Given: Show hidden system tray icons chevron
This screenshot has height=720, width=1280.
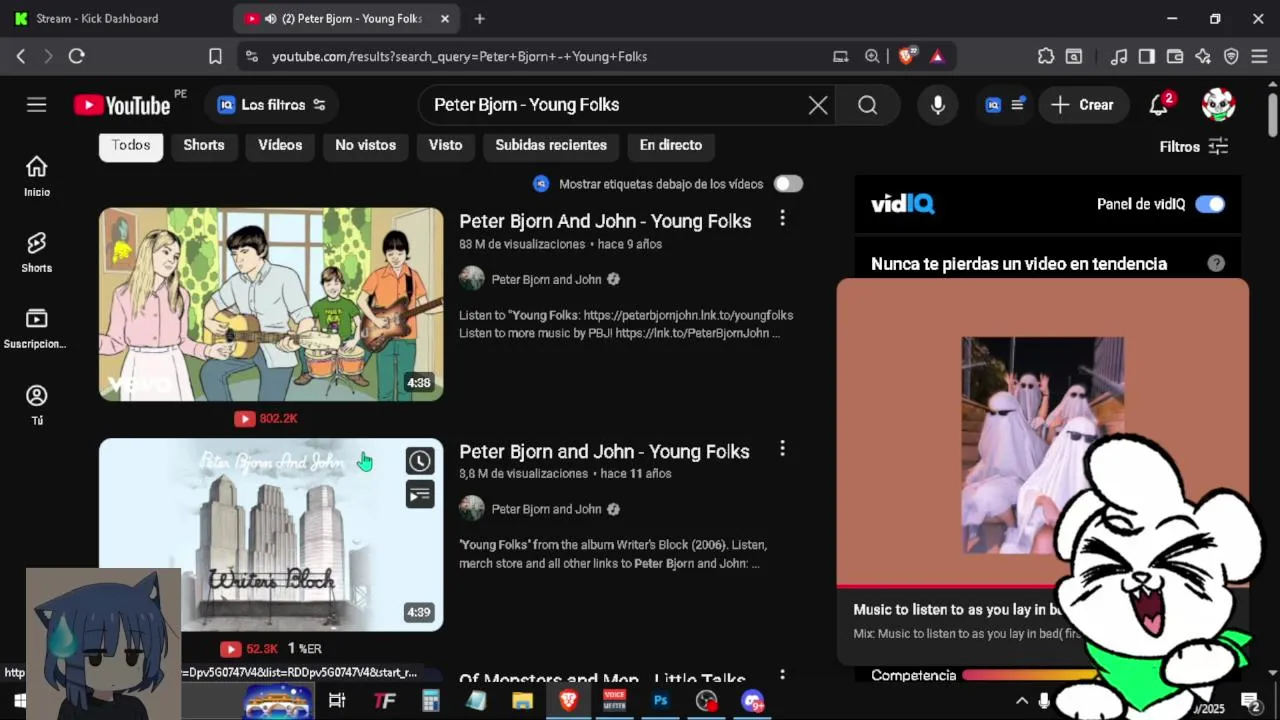Looking at the screenshot, I should coord(1021,701).
